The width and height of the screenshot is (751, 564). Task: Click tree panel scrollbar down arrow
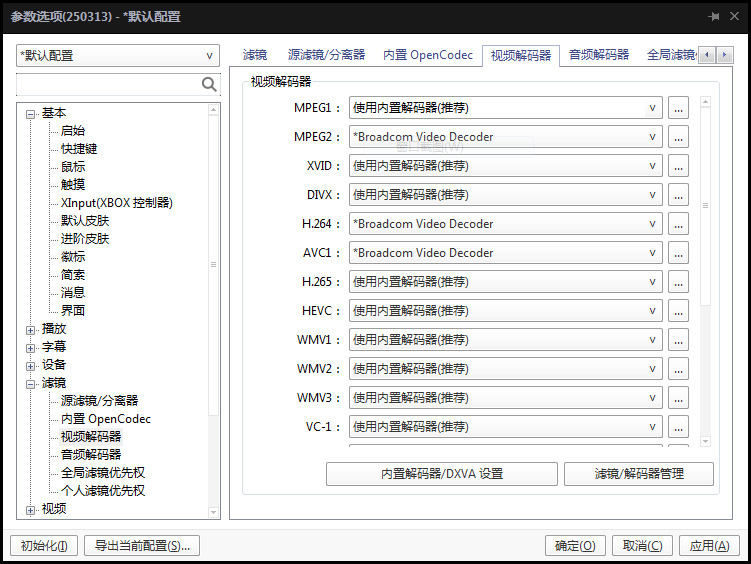(x=214, y=512)
